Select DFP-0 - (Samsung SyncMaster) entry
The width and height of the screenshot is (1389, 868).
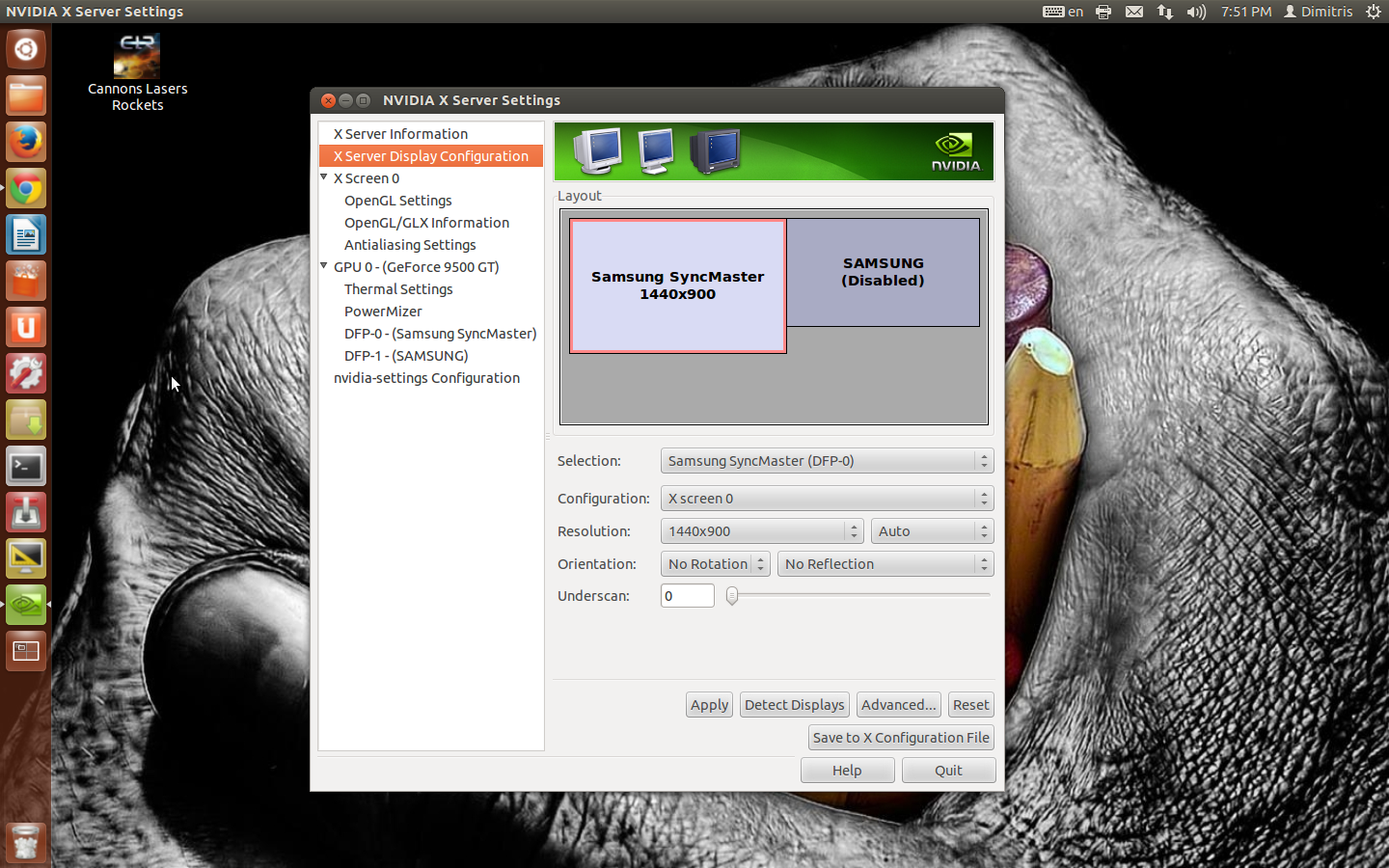point(440,334)
